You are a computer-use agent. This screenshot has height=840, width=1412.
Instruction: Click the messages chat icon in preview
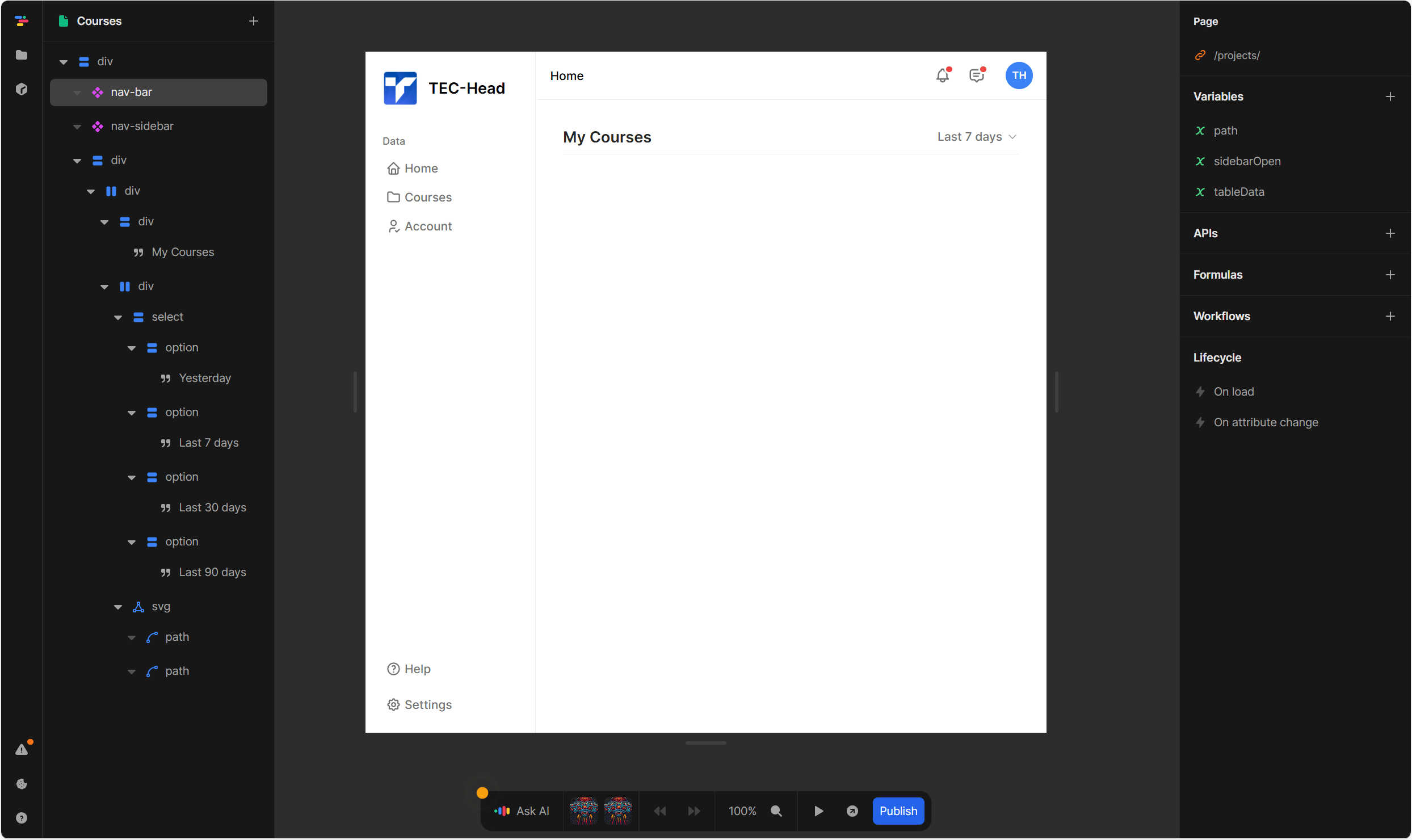[x=977, y=75]
